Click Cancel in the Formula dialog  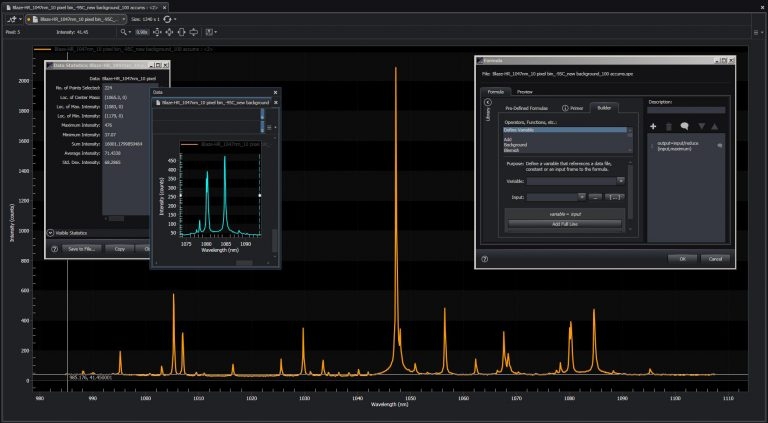coord(715,259)
